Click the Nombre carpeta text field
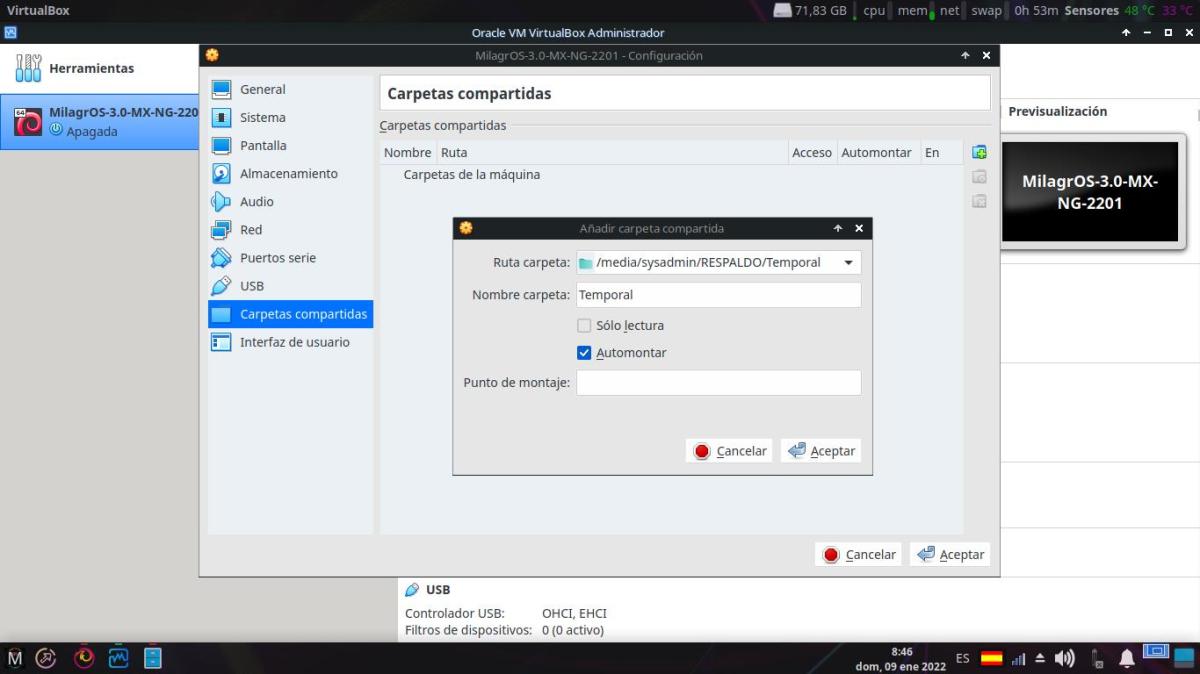Screen dimensions: 1200x674 coord(718,295)
